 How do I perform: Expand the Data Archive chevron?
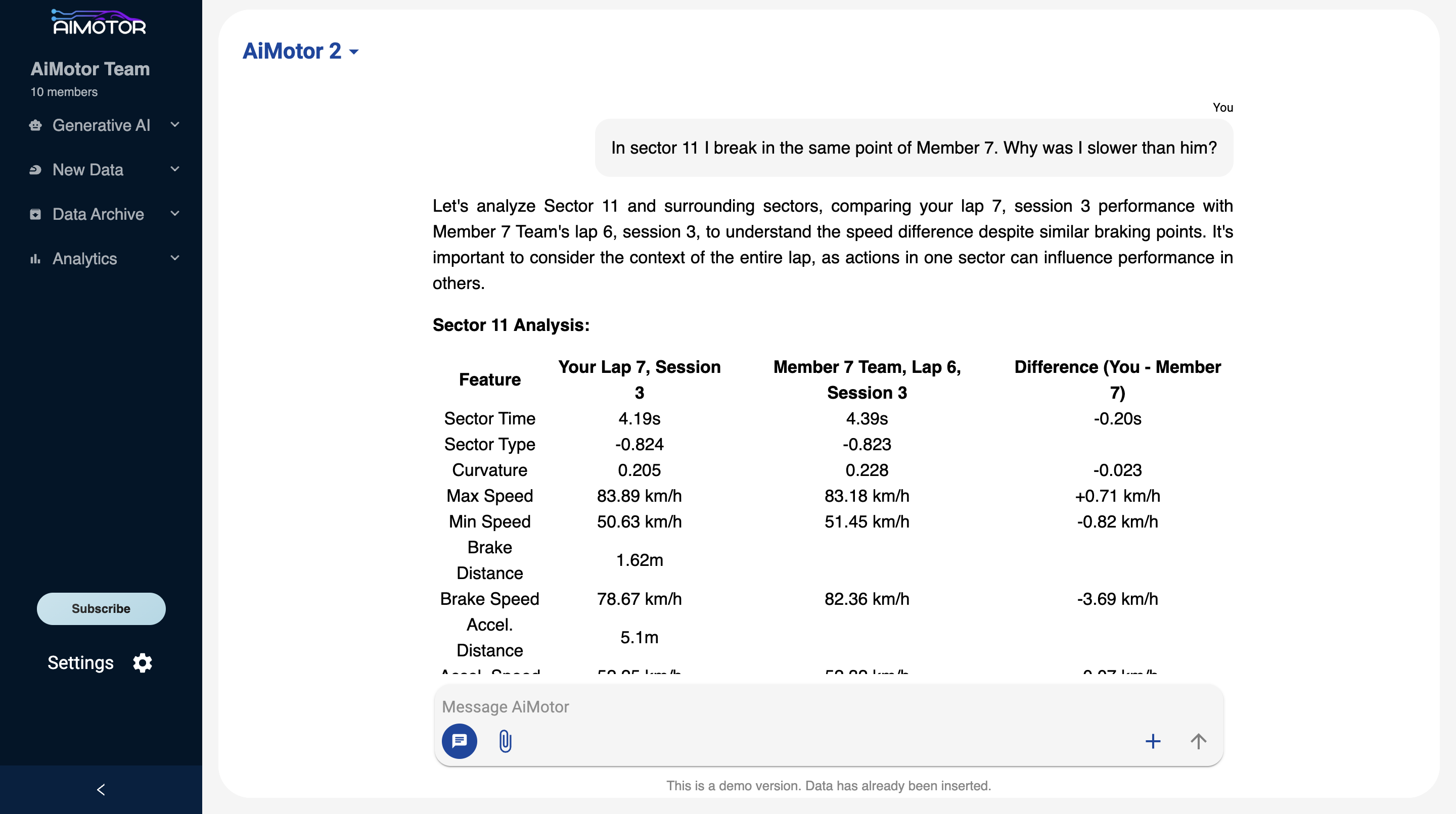tap(174, 214)
